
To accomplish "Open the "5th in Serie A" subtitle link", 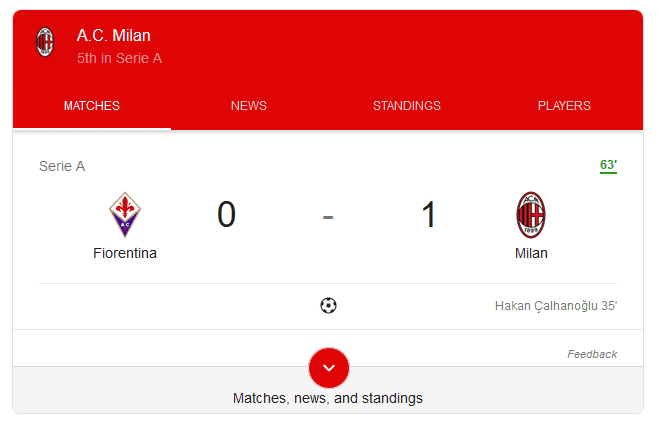I will tap(119, 58).
